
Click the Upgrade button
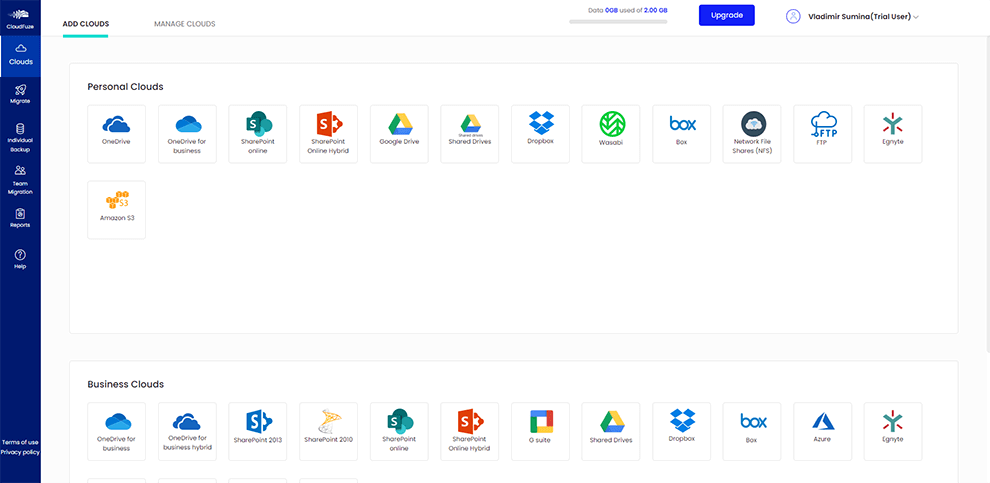tap(726, 15)
